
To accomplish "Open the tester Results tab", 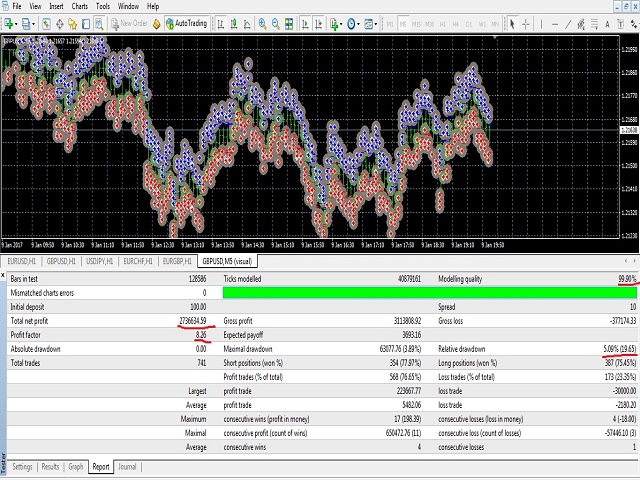I will [x=50, y=467].
